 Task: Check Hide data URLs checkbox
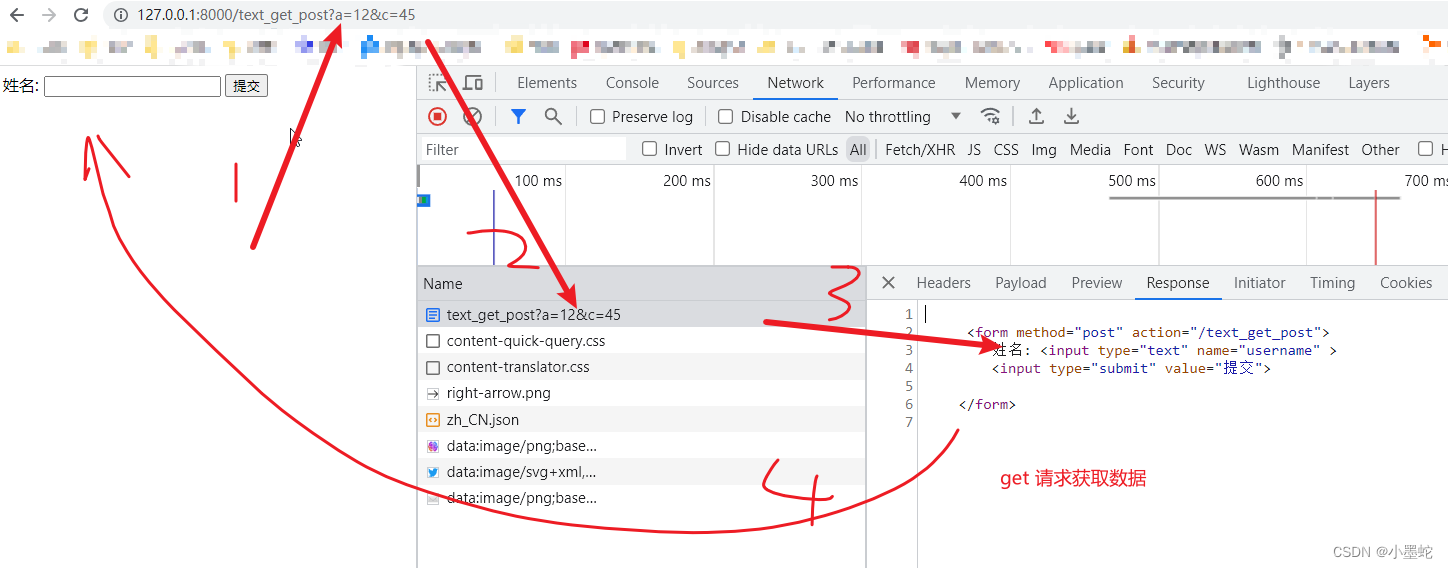coord(723,149)
